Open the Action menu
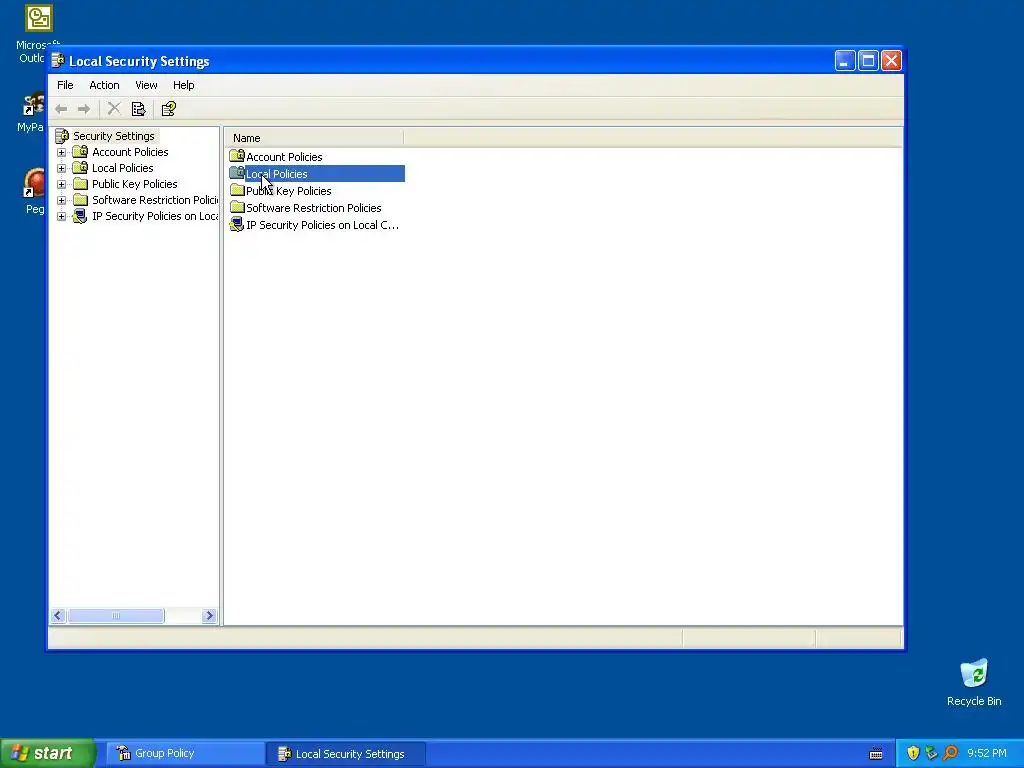 point(104,85)
